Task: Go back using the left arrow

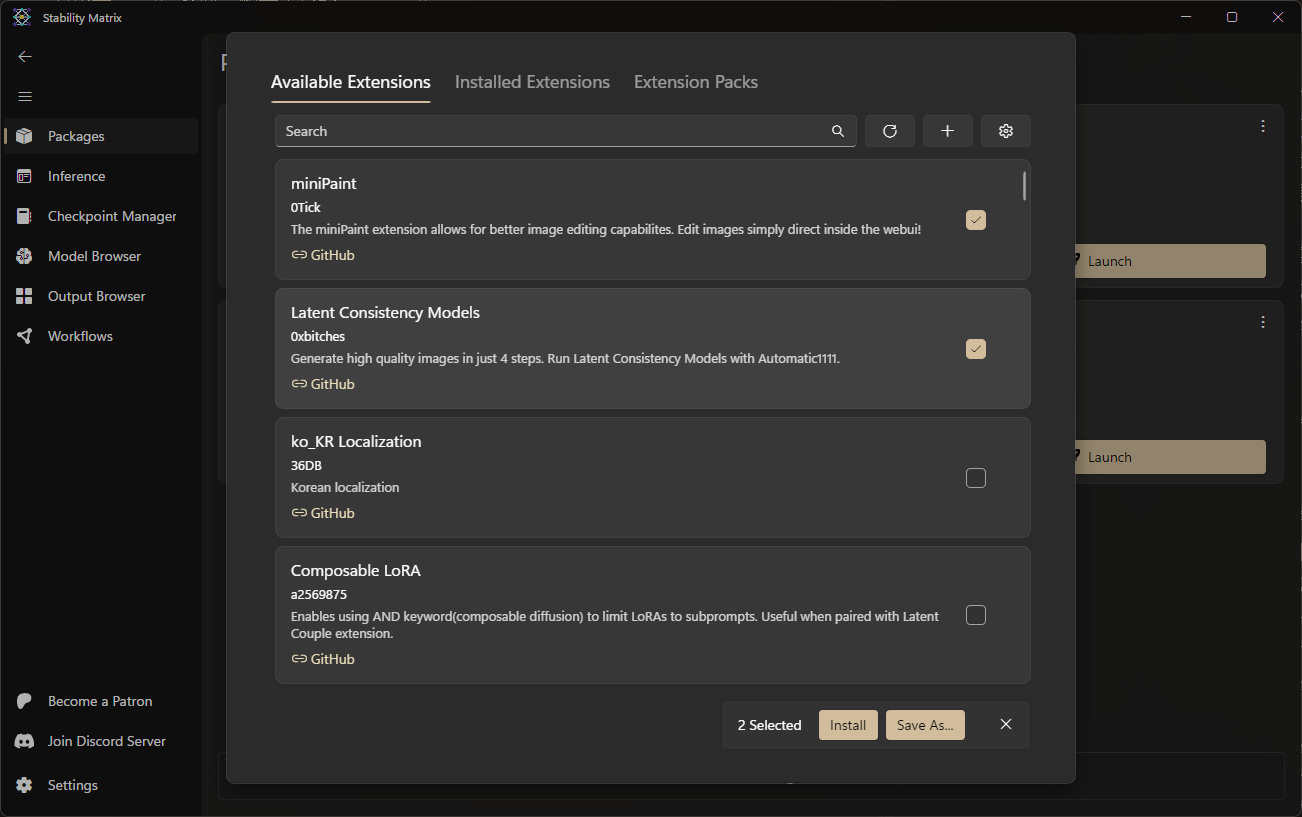Action: tap(25, 57)
